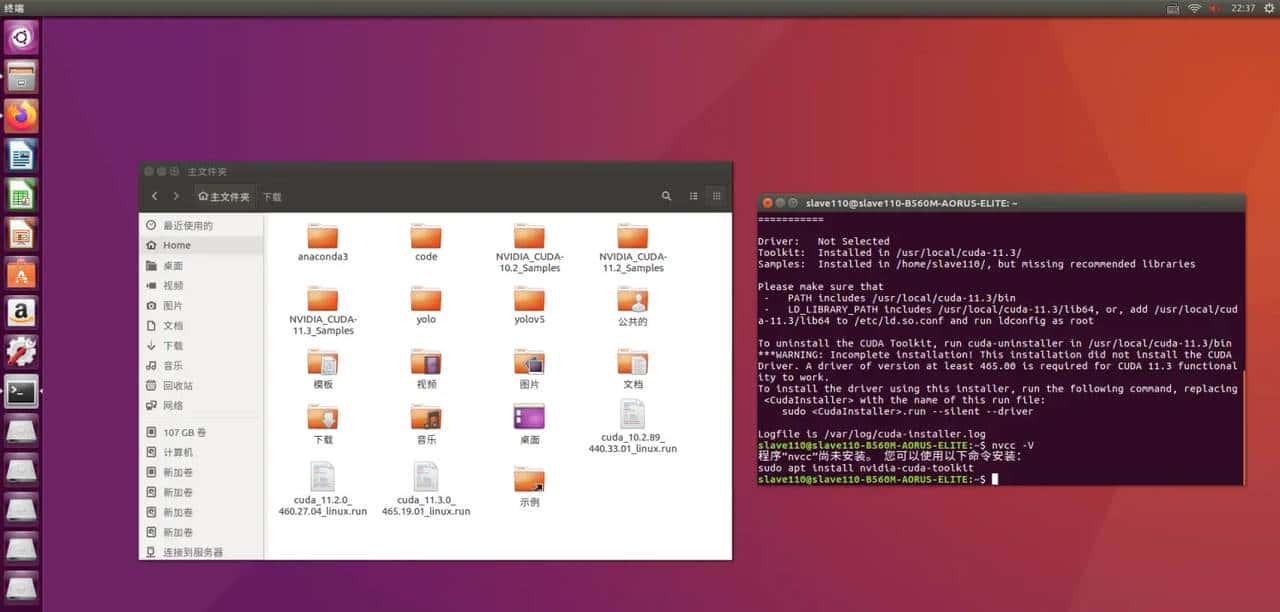Open LibreOffice Writer from the dock
This screenshot has width=1280, height=612.
[x=22, y=155]
